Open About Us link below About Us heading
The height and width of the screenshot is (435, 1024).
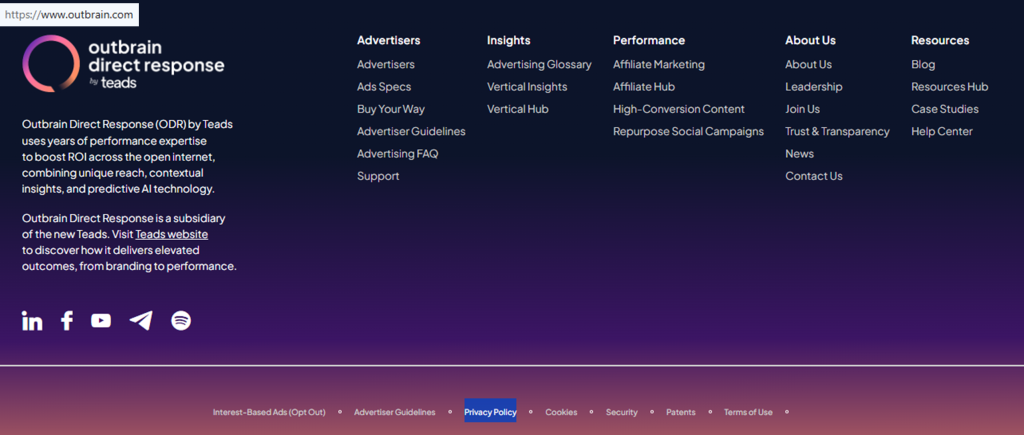808,65
